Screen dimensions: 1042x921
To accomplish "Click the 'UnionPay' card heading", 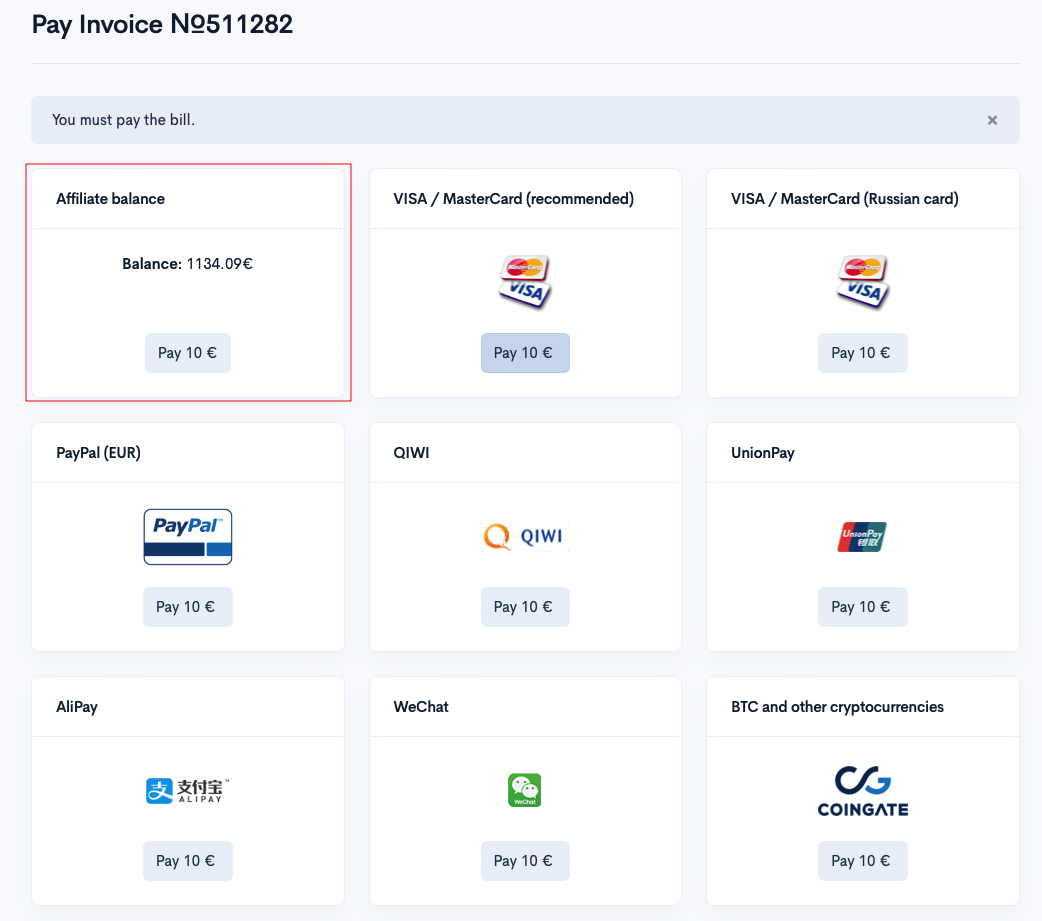I will 763,453.
